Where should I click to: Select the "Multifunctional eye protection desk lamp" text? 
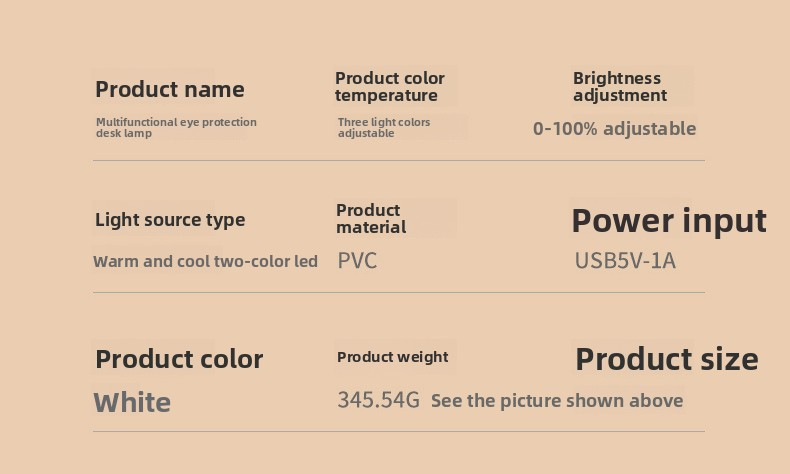(x=176, y=127)
